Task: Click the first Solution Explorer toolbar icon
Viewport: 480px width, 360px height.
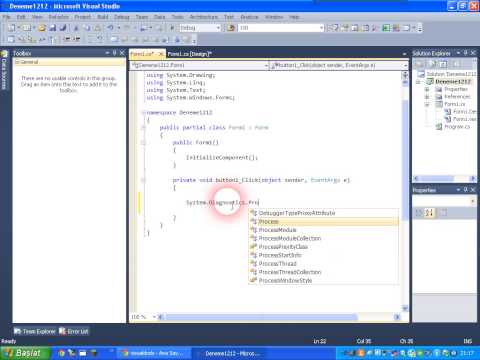Action: (x=420, y=64)
